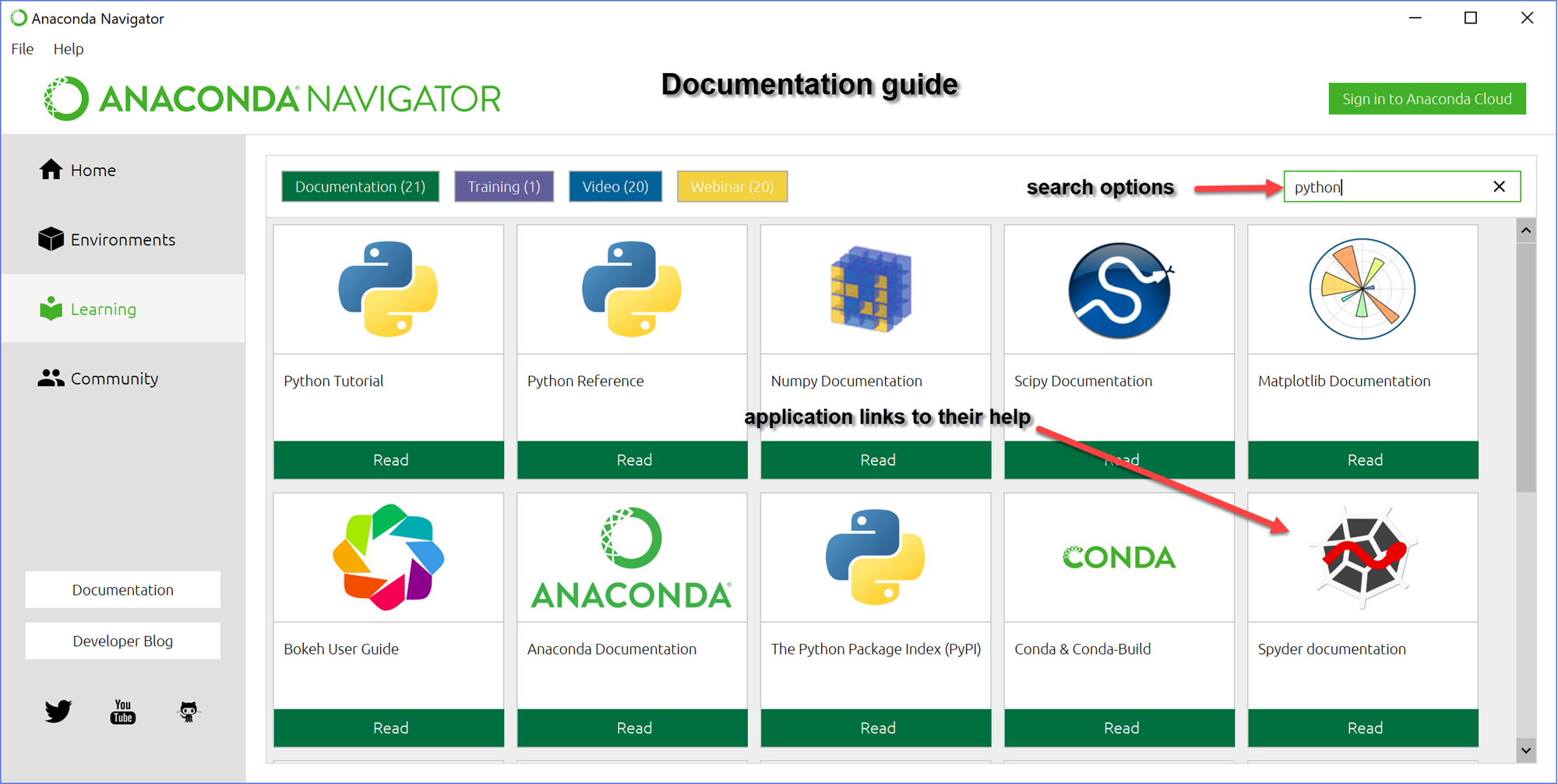Toggle the Documentation (21) filter
Viewport: 1558px width, 784px height.
(x=360, y=187)
